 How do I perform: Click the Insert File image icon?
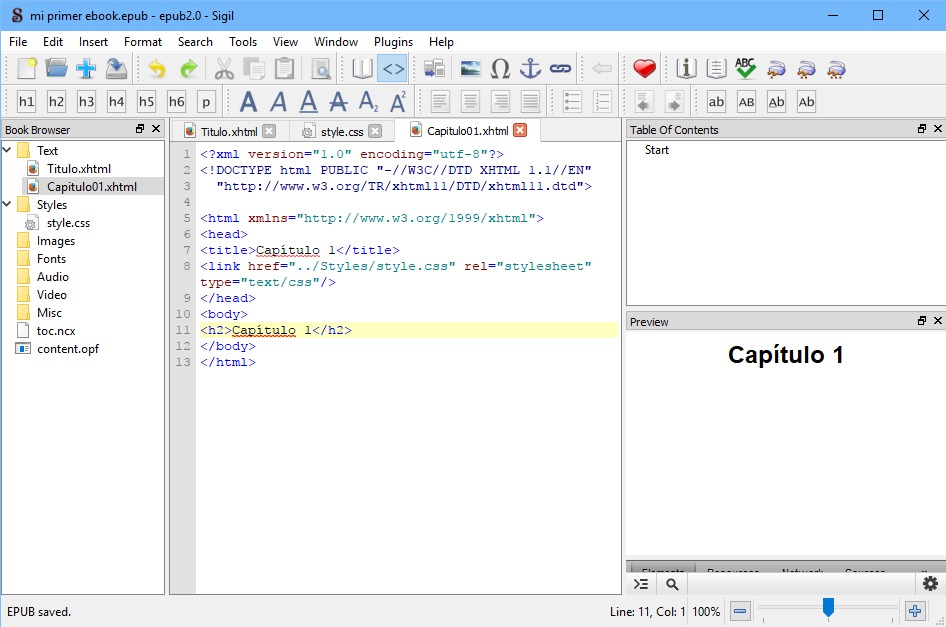tap(470, 69)
